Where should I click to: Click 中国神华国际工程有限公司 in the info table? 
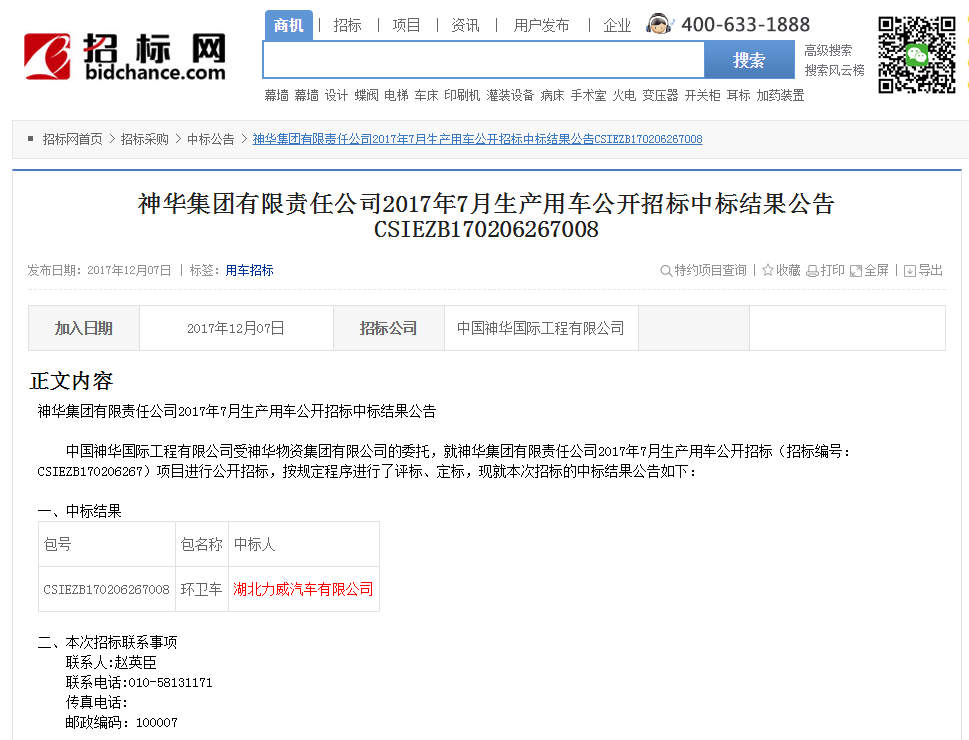pos(541,328)
